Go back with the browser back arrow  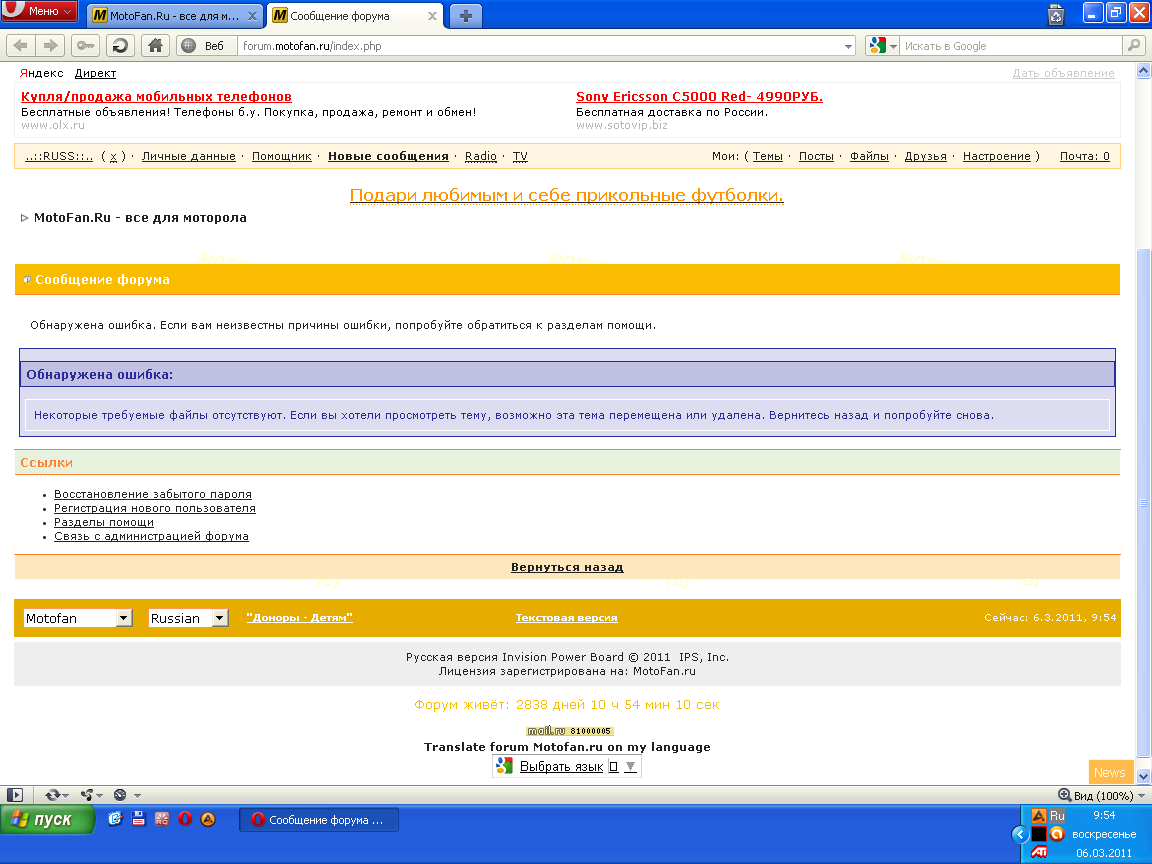(21, 46)
